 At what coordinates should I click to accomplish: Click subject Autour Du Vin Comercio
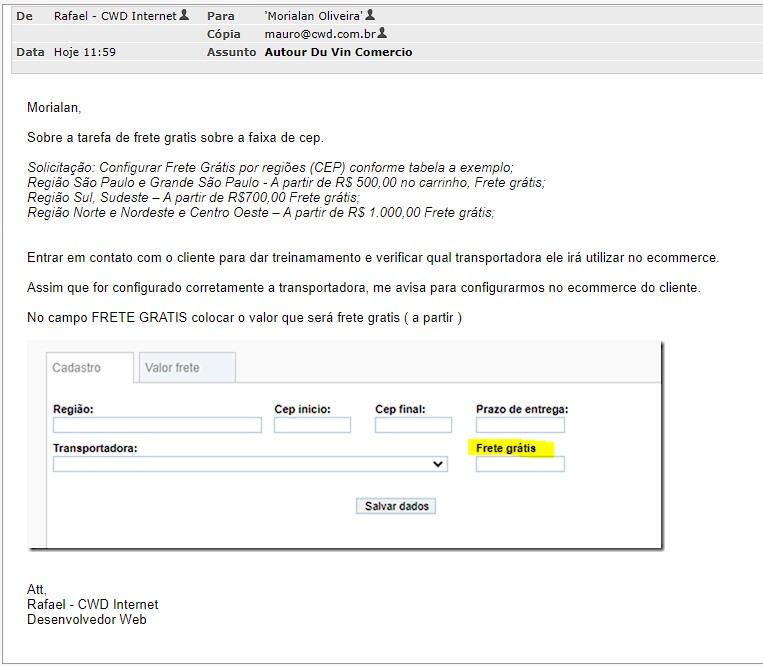338,52
